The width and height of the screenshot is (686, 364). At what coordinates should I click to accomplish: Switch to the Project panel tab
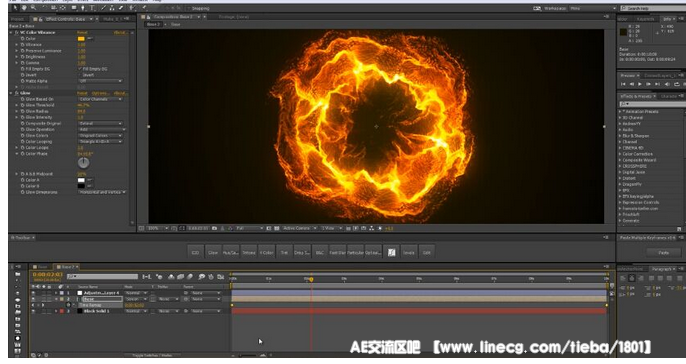pyautogui.click(x=18, y=19)
